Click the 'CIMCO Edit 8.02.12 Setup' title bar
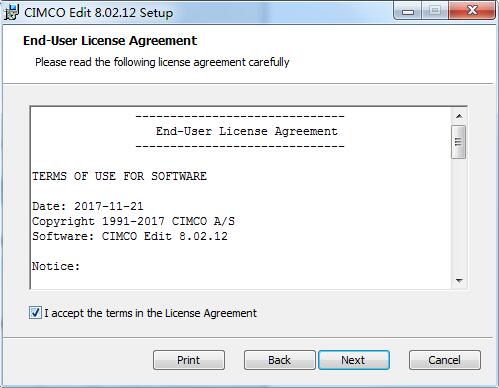 point(99,13)
